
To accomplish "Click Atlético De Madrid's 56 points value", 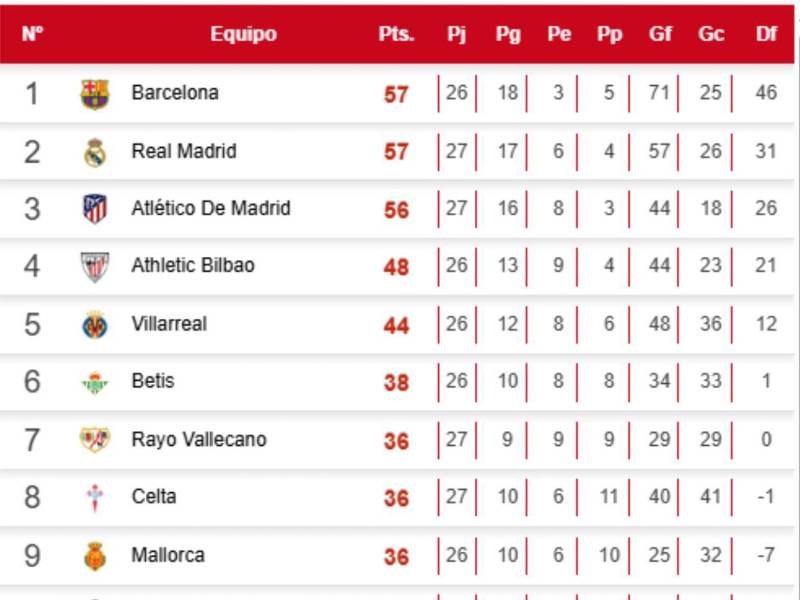I will tap(396, 210).
